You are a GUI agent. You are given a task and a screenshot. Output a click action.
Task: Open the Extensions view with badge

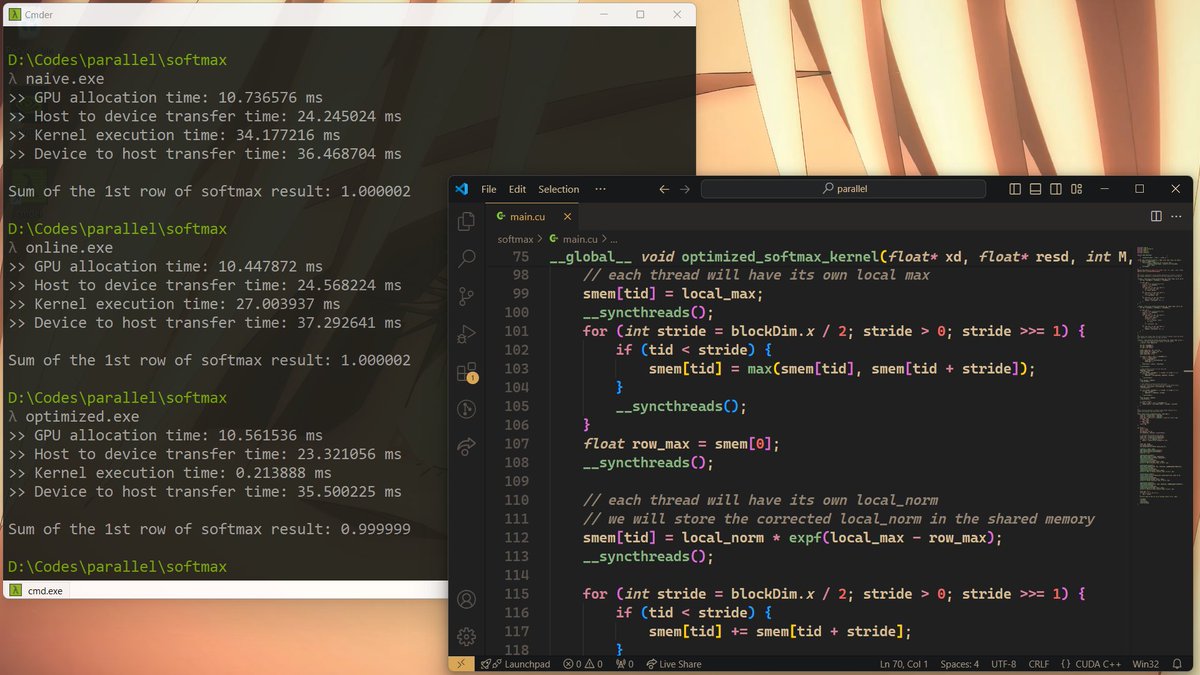pos(466,372)
